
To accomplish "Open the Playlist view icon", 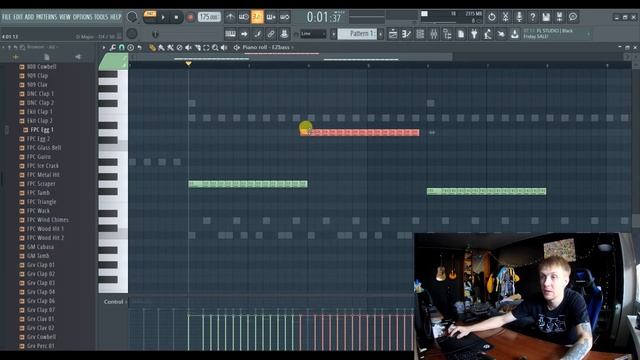I will pyautogui.click(x=393, y=34).
